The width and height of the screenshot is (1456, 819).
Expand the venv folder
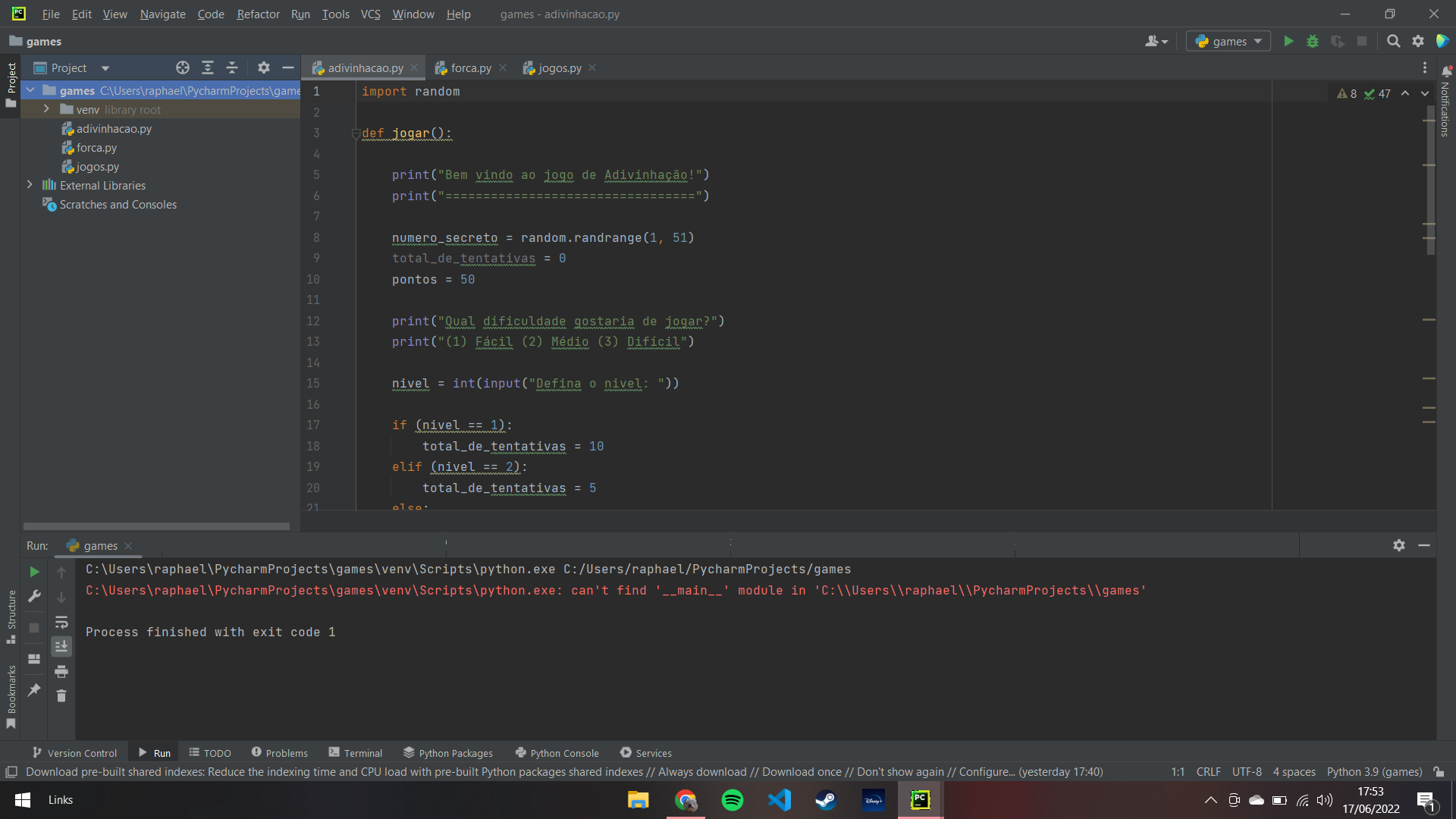46,109
